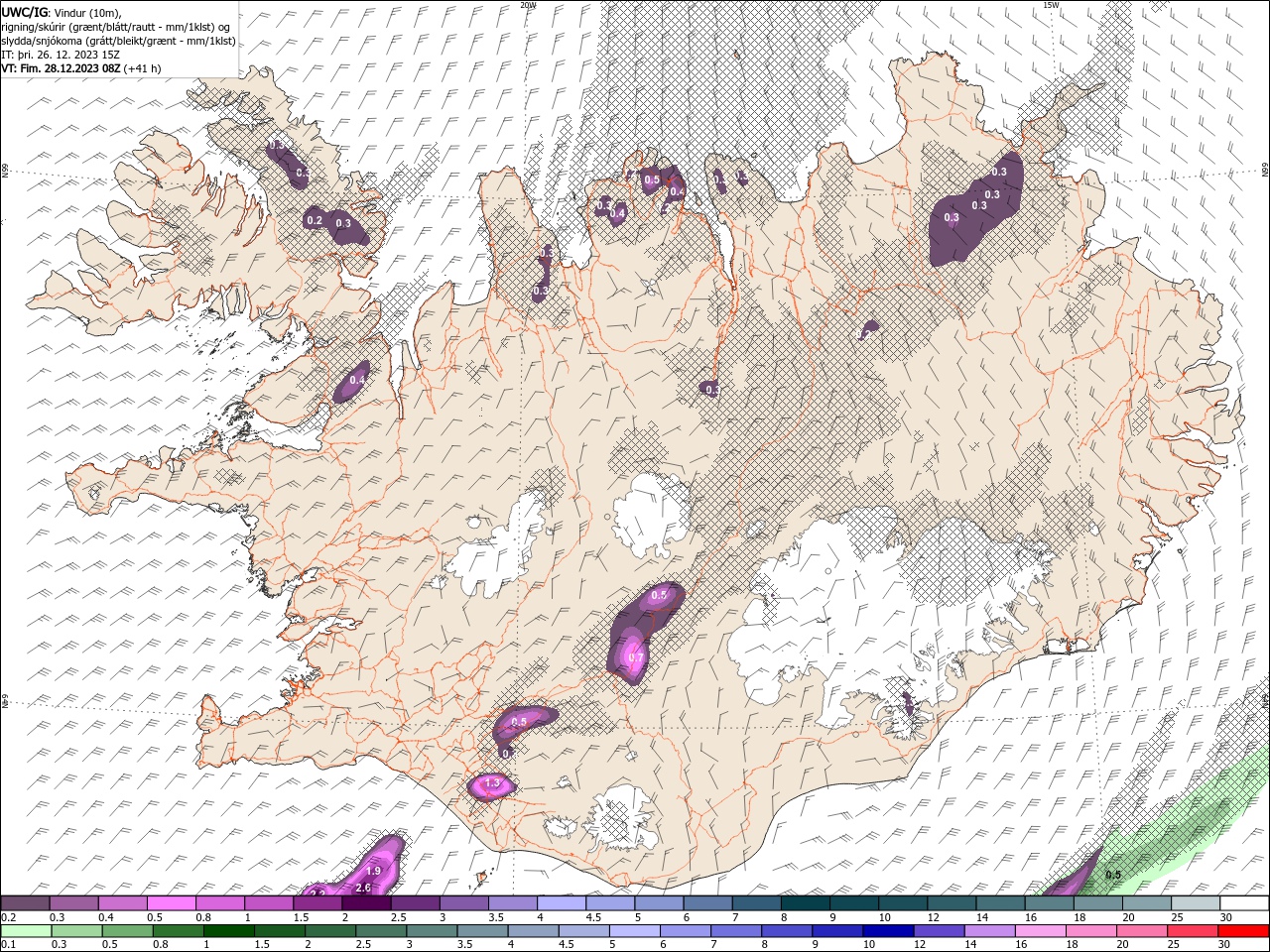Image resolution: width=1270 pixels, height=952 pixels.
Task: Click the '(+41 h)' forecast offset text
Action: click(x=143, y=68)
